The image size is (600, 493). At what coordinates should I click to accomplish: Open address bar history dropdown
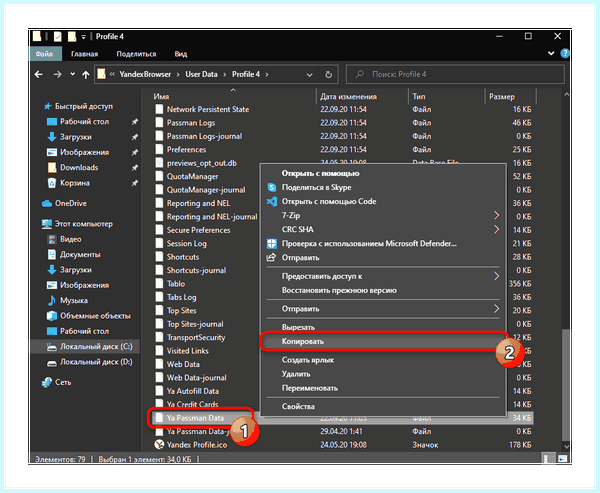click(309, 75)
